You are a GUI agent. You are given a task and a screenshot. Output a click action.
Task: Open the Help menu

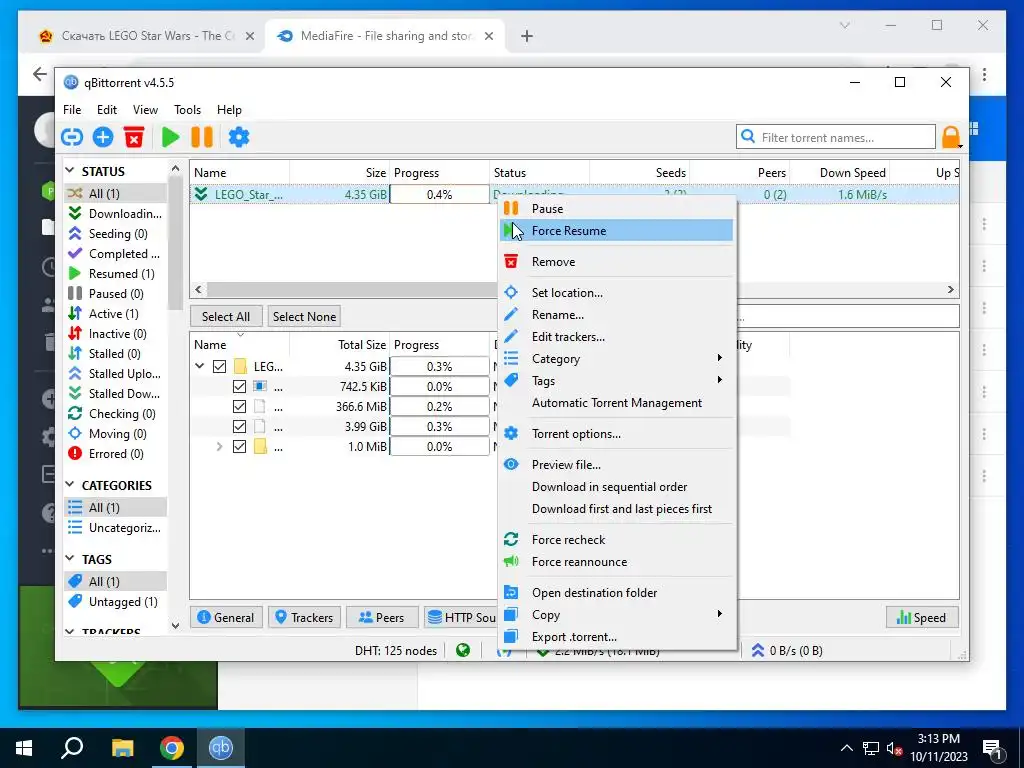[x=229, y=110]
